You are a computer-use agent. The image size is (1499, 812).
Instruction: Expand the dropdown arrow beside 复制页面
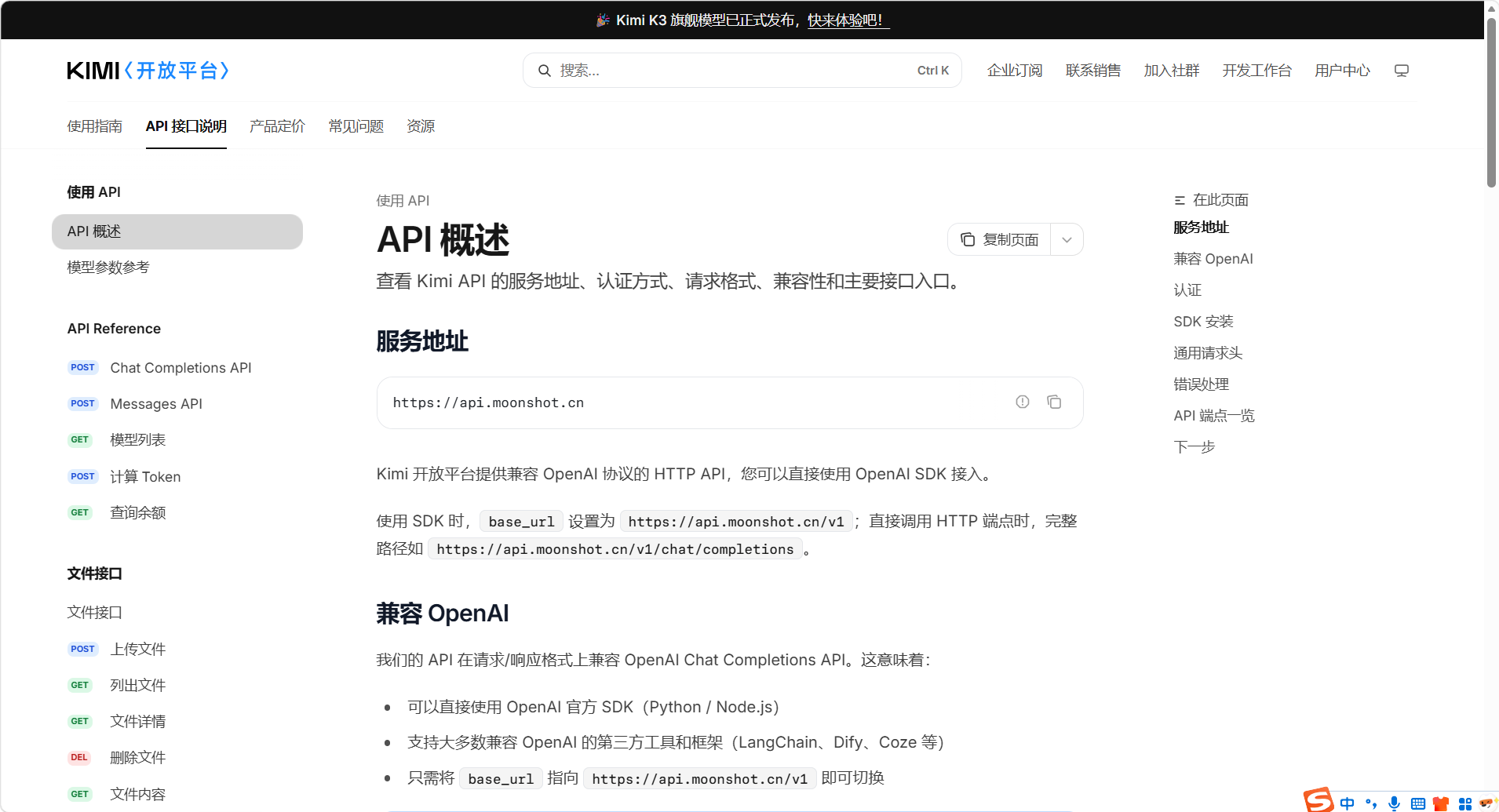point(1067,239)
